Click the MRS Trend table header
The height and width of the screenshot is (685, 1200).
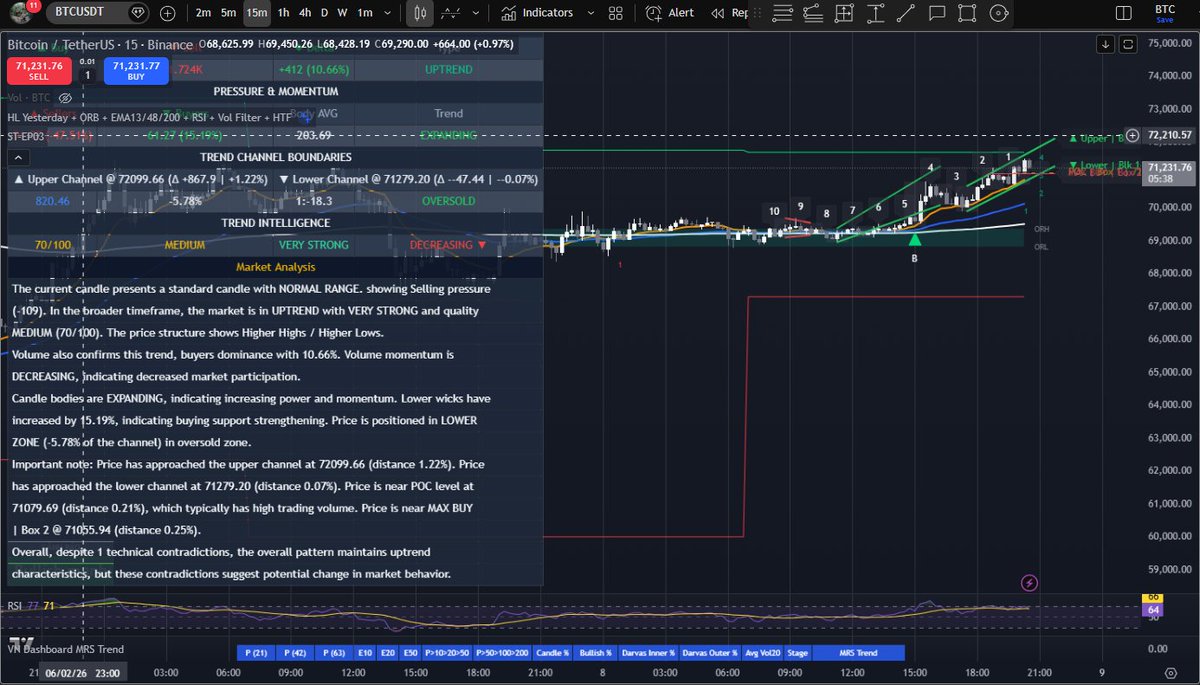[x=859, y=653]
